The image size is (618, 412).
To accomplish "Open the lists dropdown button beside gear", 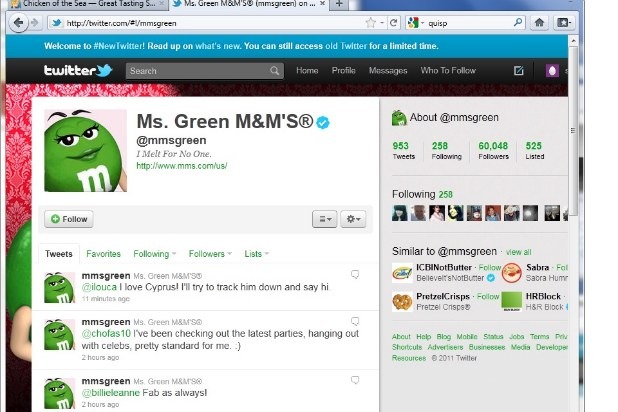I will click(x=325, y=218).
